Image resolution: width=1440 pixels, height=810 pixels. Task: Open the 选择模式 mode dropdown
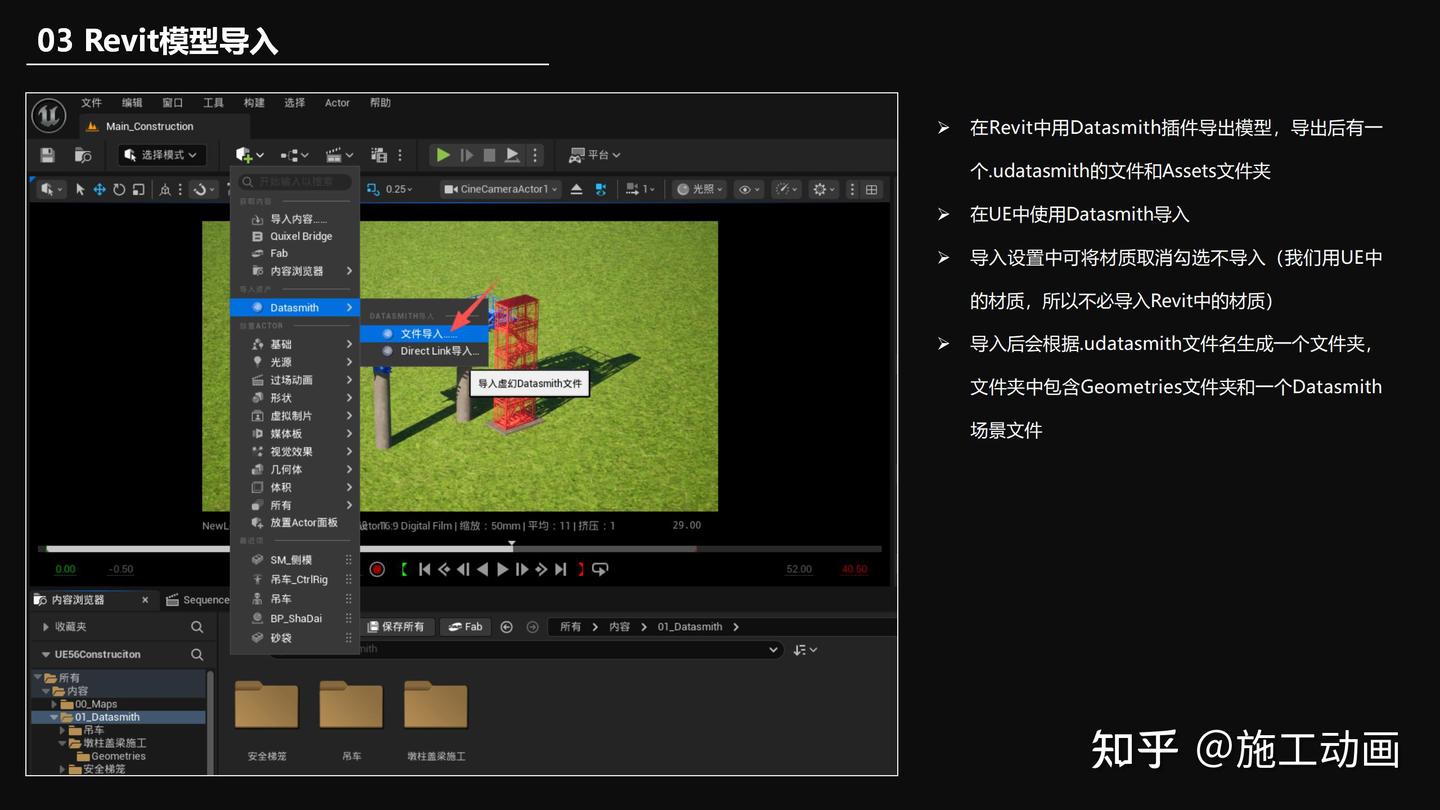pyautogui.click(x=162, y=155)
